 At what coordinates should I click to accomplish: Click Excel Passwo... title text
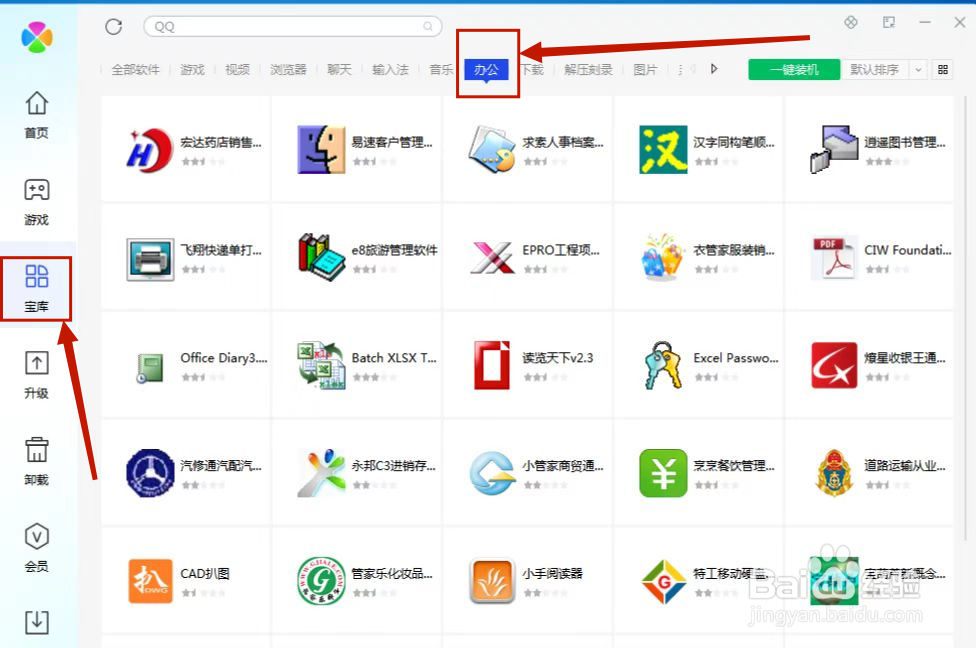click(x=736, y=358)
